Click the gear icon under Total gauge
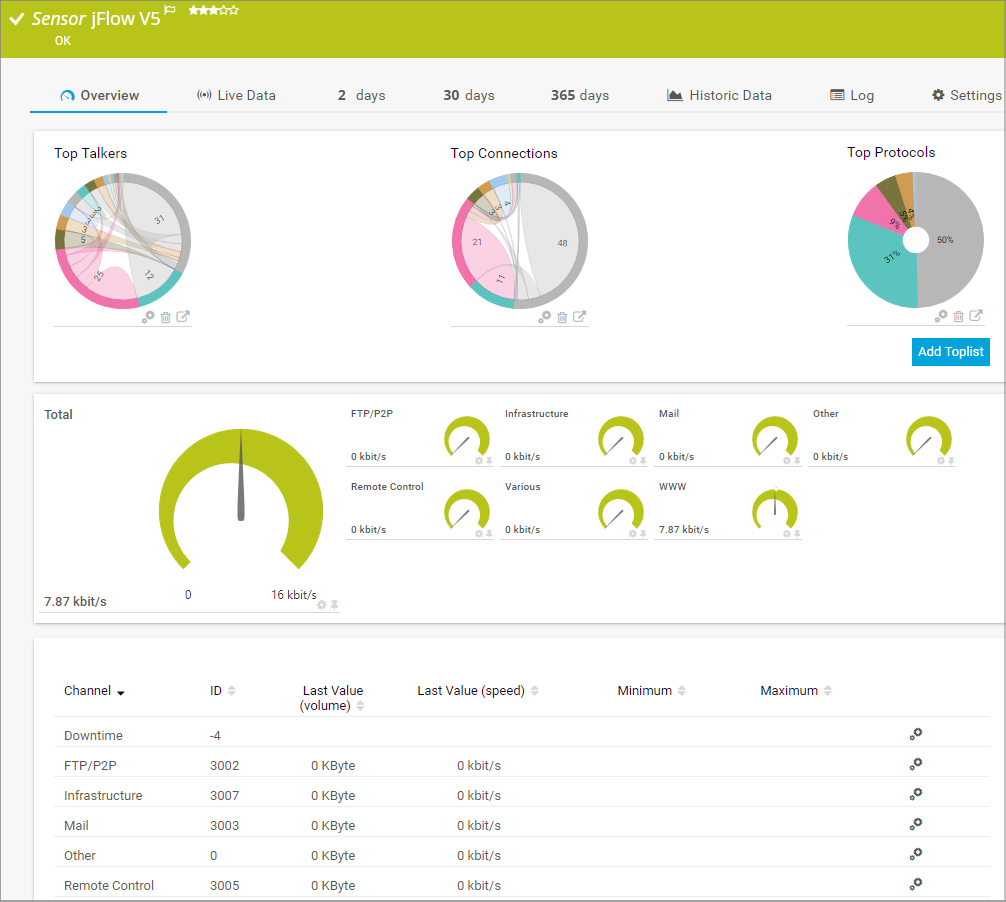Screen dimensions: 1006x902 coord(321,605)
